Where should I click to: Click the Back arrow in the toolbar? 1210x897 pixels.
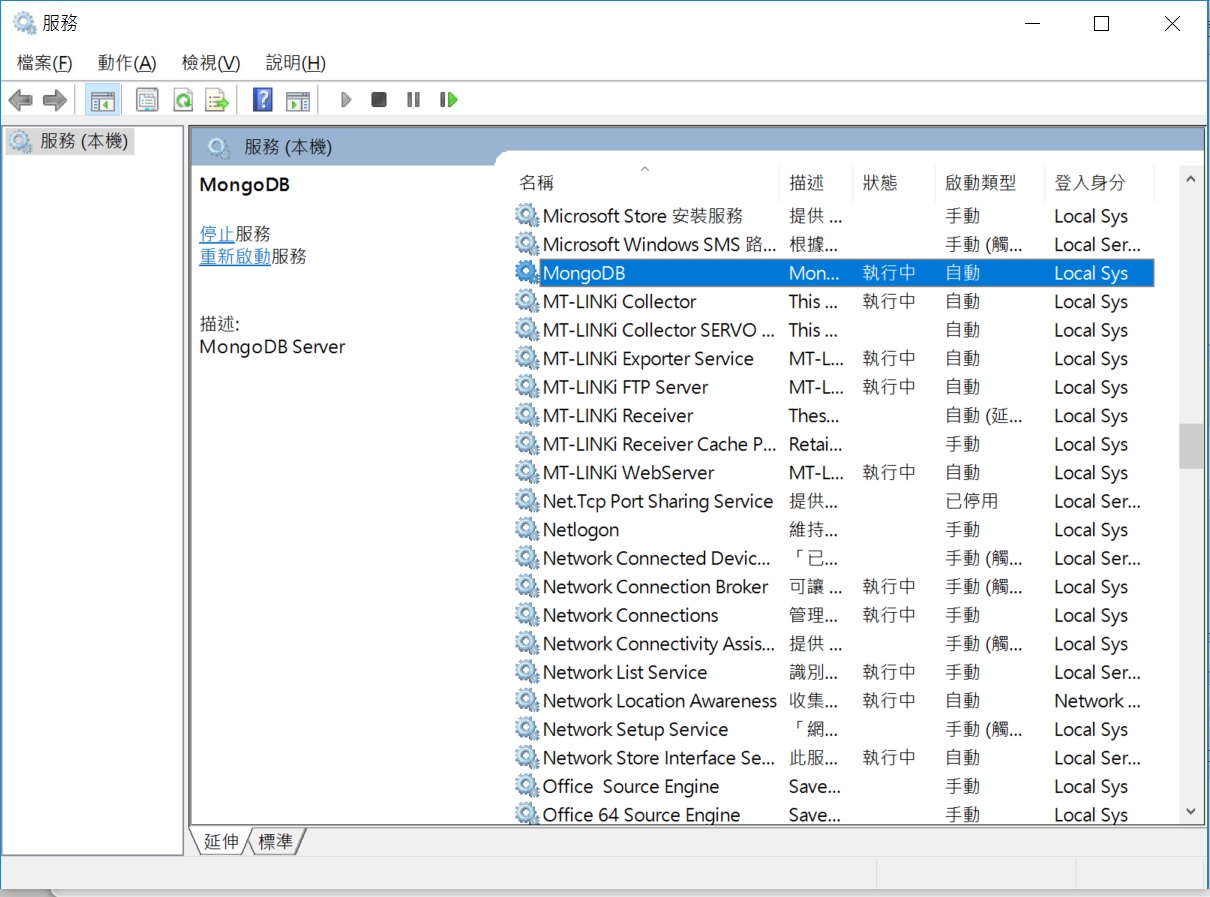pyautogui.click(x=20, y=100)
